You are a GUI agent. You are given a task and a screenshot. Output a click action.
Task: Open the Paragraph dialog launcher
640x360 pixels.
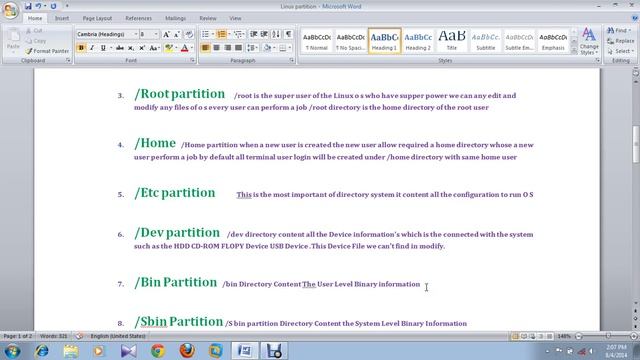pos(291,60)
